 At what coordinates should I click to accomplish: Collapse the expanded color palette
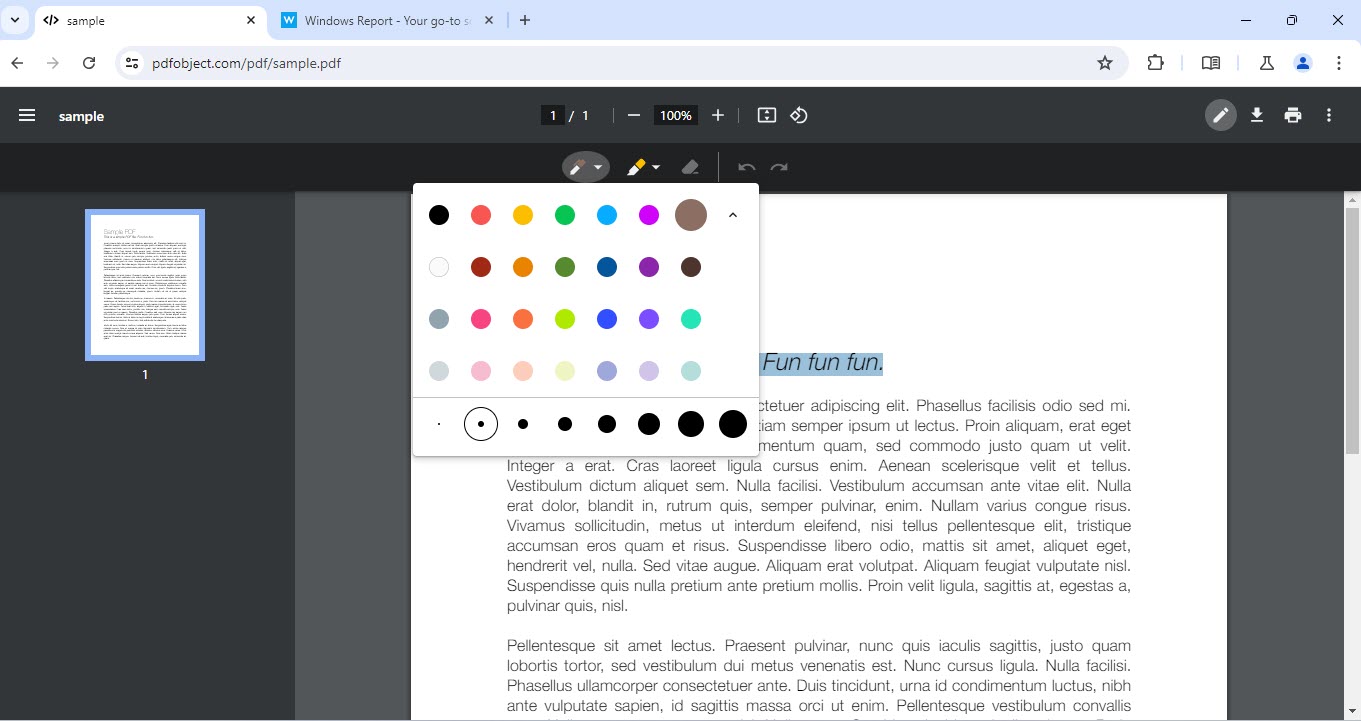point(733,215)
